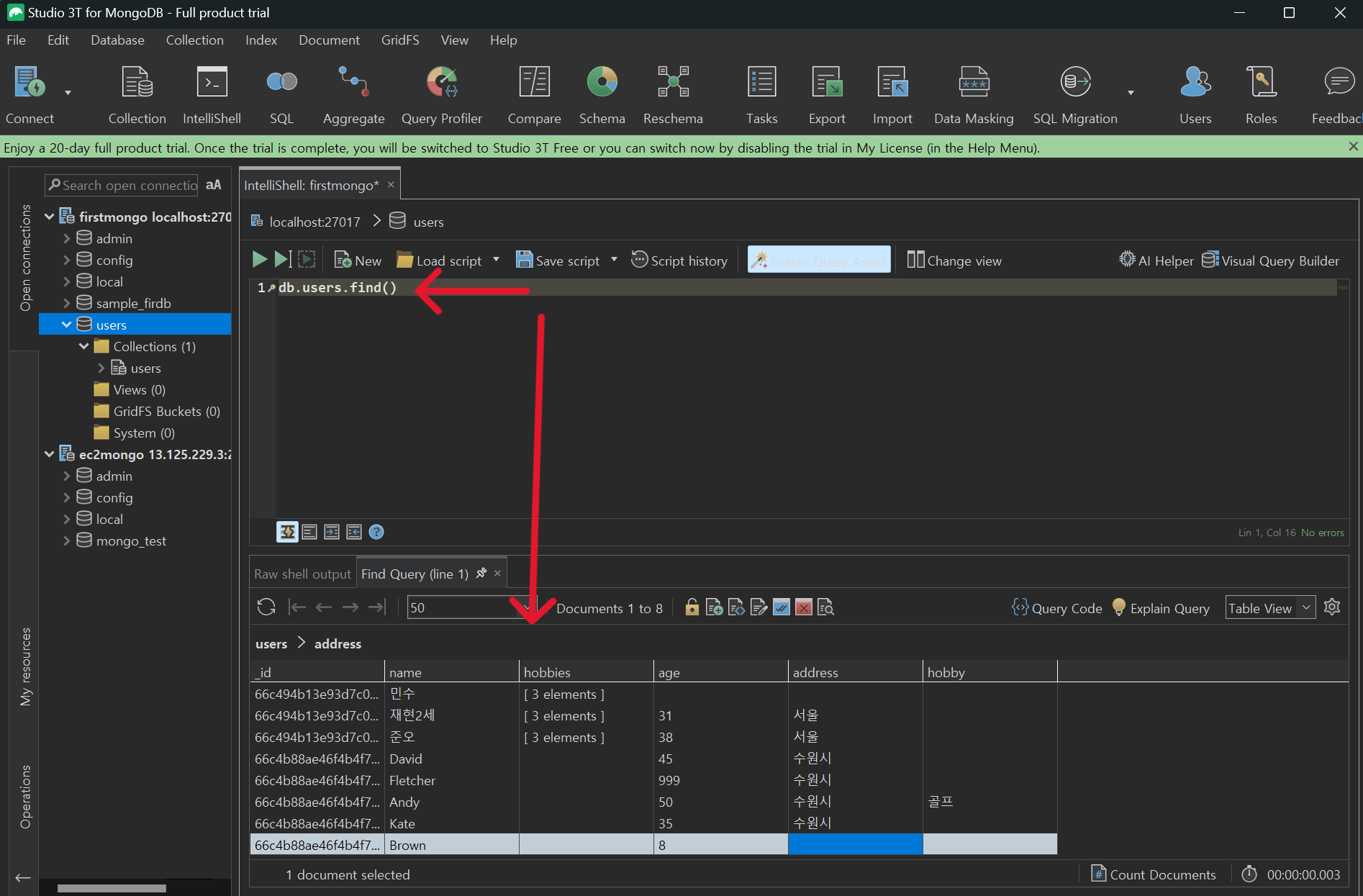Open the Tasks manager
Image resolution: width=1363 pixels, height=896 pixels.
(761, 95)
